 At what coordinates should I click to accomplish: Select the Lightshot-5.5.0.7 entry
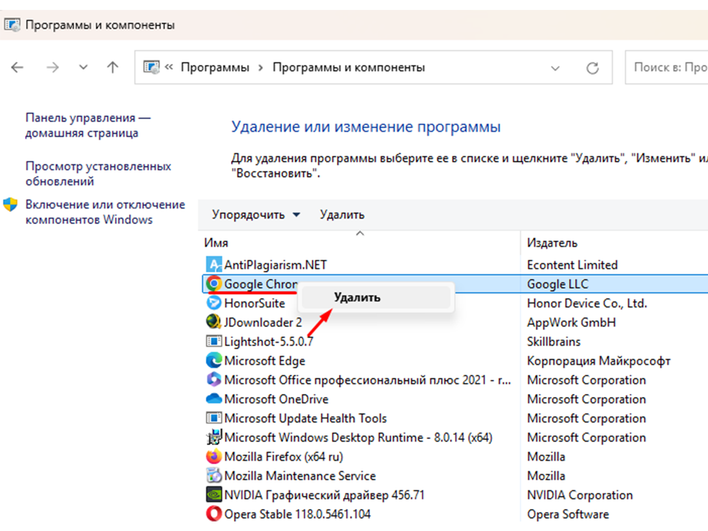coord(268,341)
